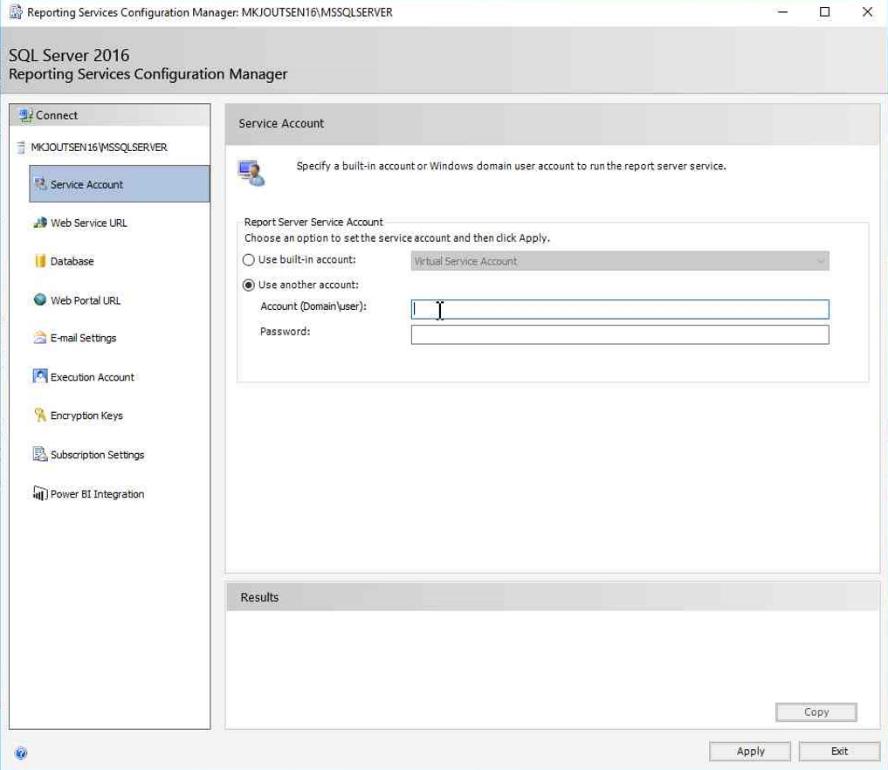Click the Service Account sidebar icon
The image size is (888, 770).
click(x=40, y=184)
